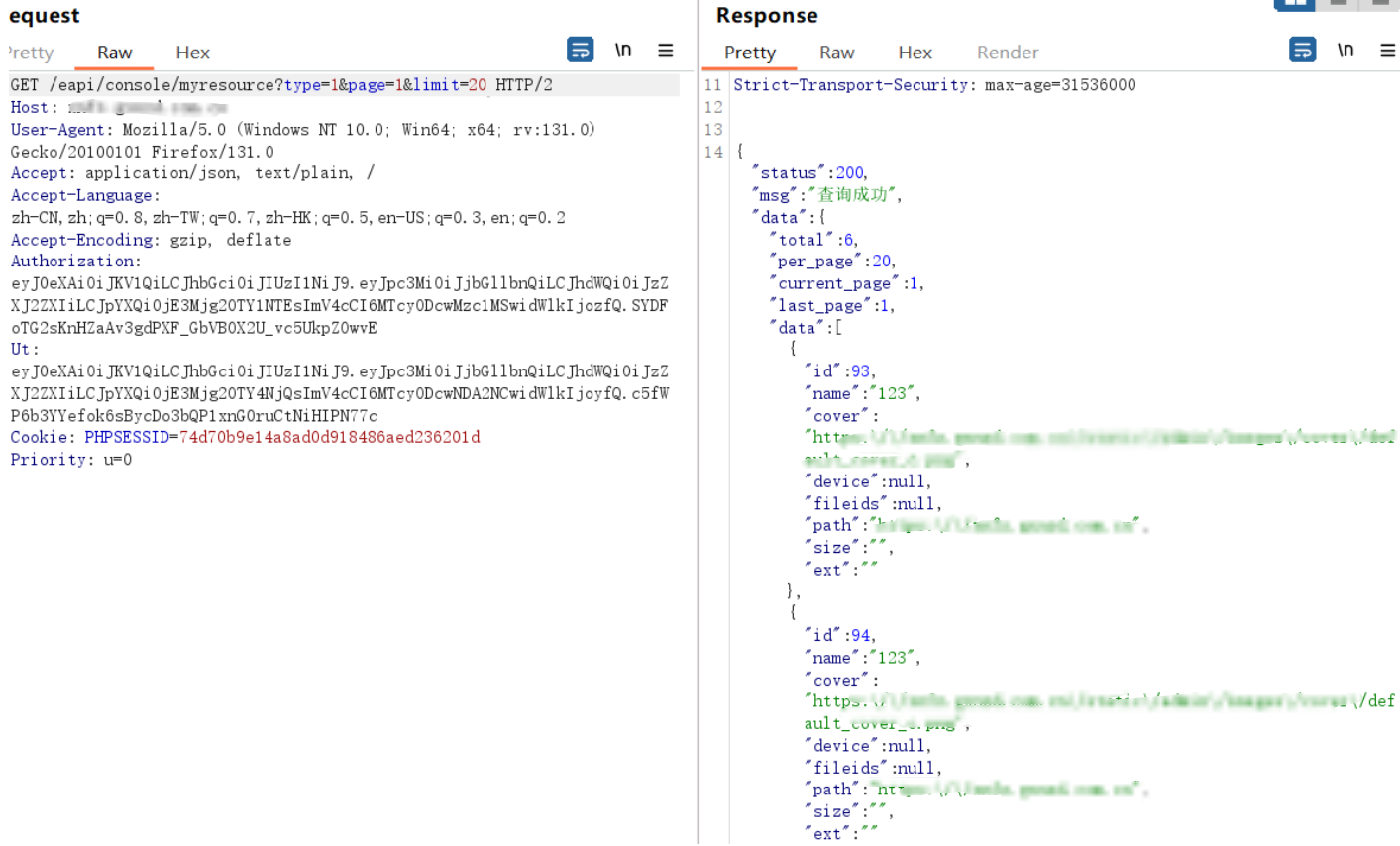
Task: Select the Response Hex tab
Action: point(915,53)
